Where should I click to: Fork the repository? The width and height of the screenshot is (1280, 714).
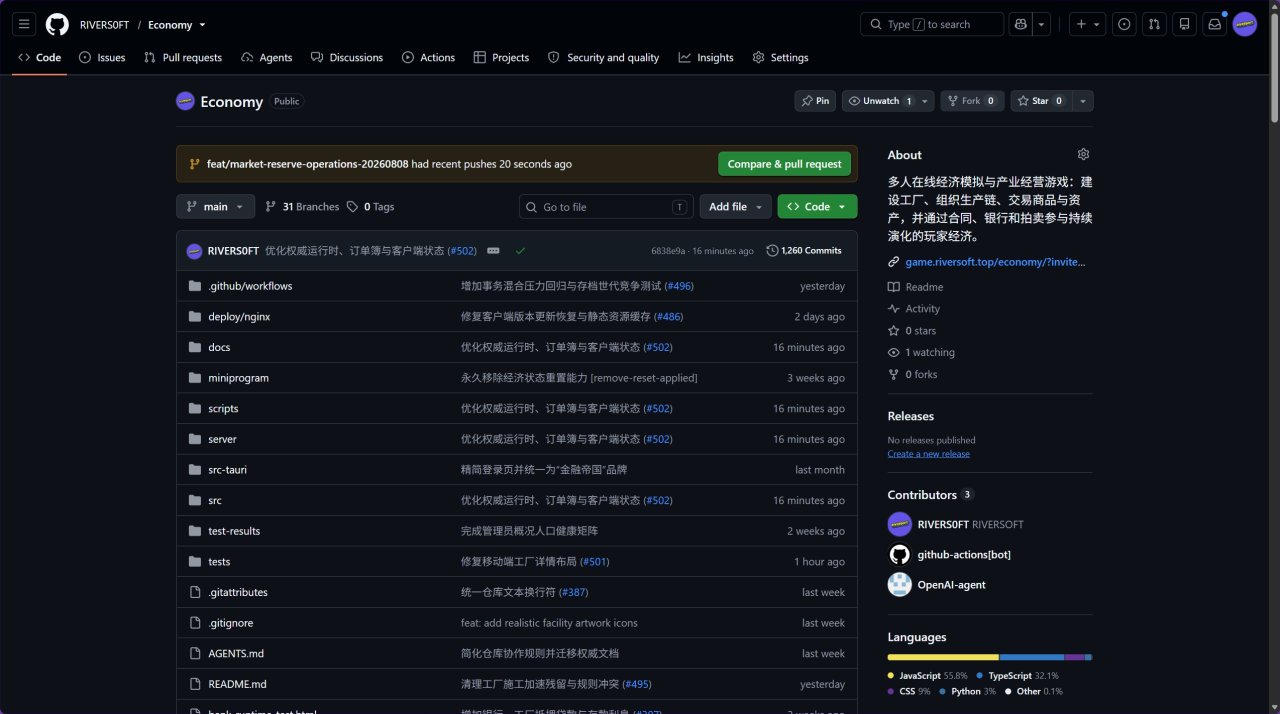[x=971, y=101]
